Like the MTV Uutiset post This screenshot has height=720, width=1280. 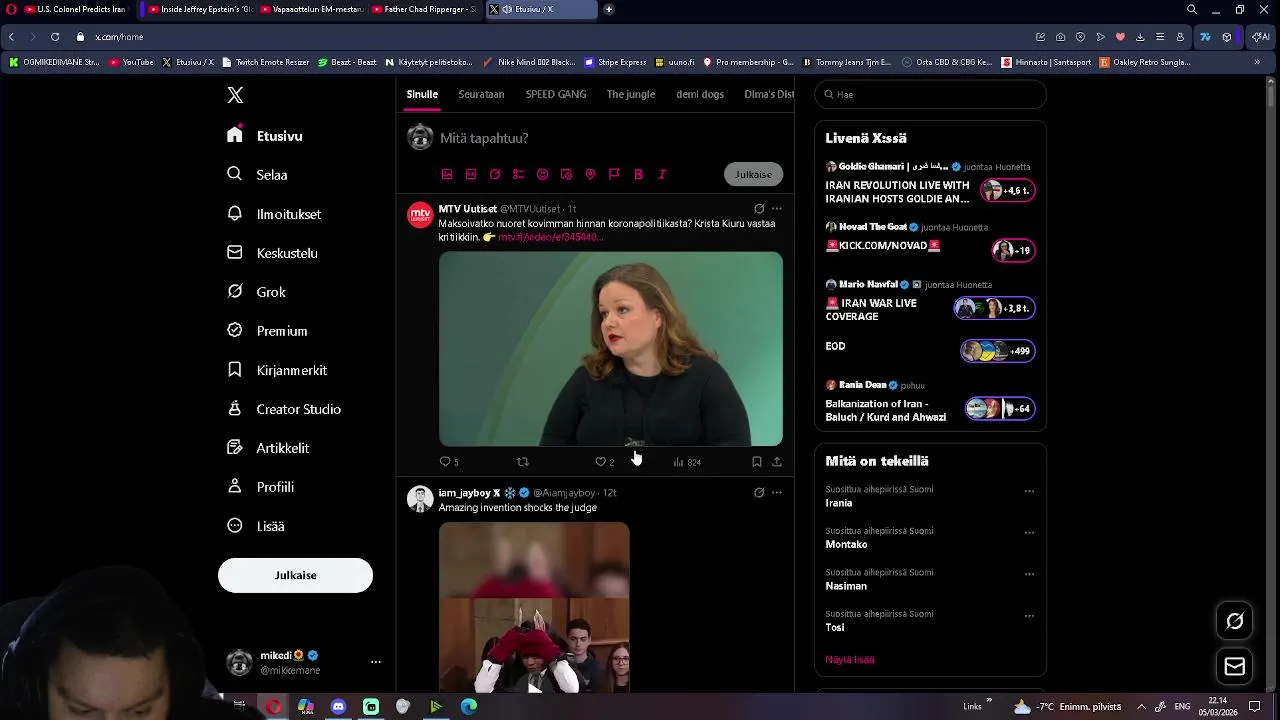pos(604,462)
